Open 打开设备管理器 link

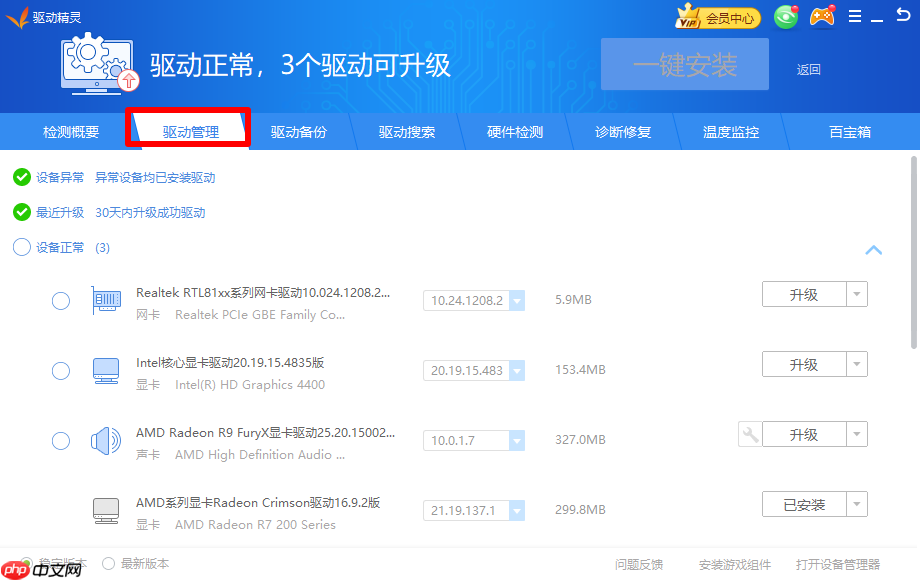[x=841, y=563]
